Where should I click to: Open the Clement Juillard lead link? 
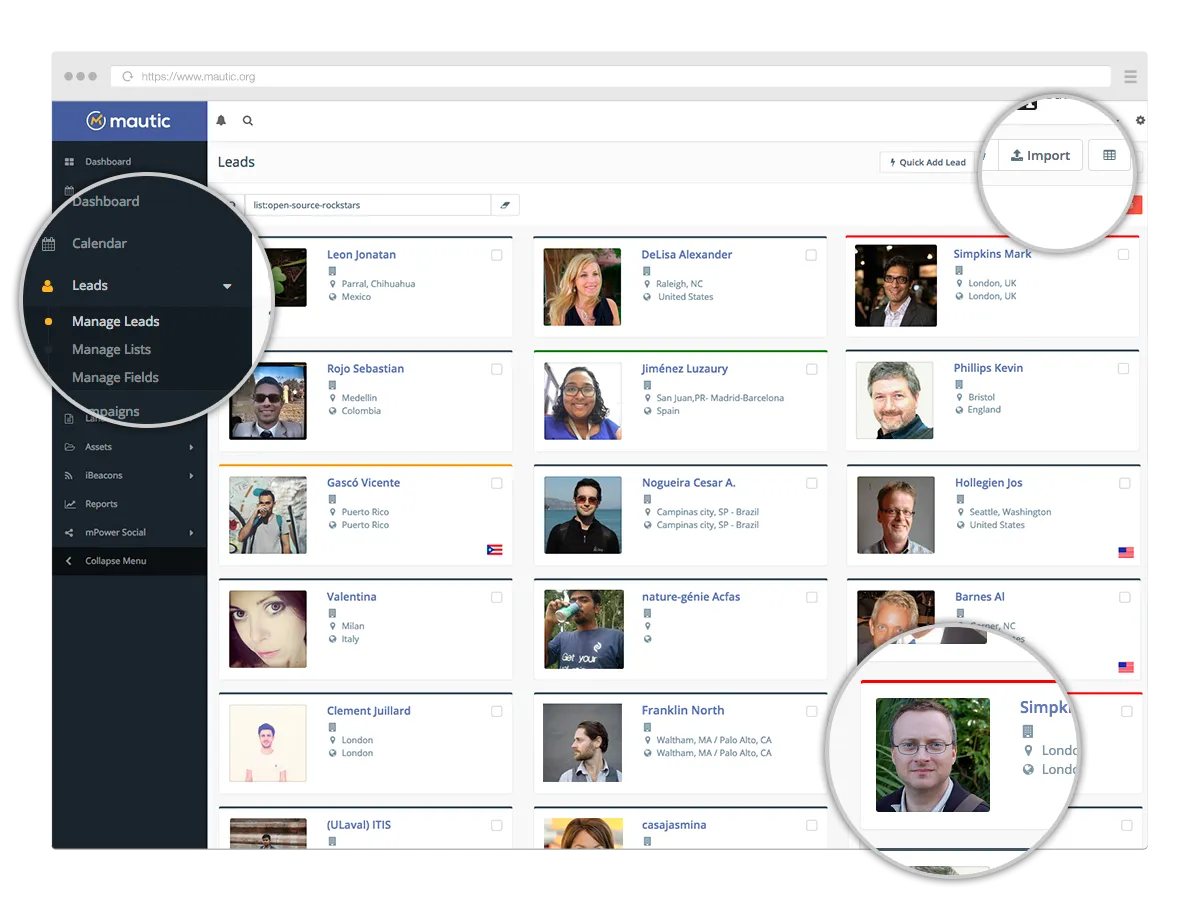tap(369, 711)
